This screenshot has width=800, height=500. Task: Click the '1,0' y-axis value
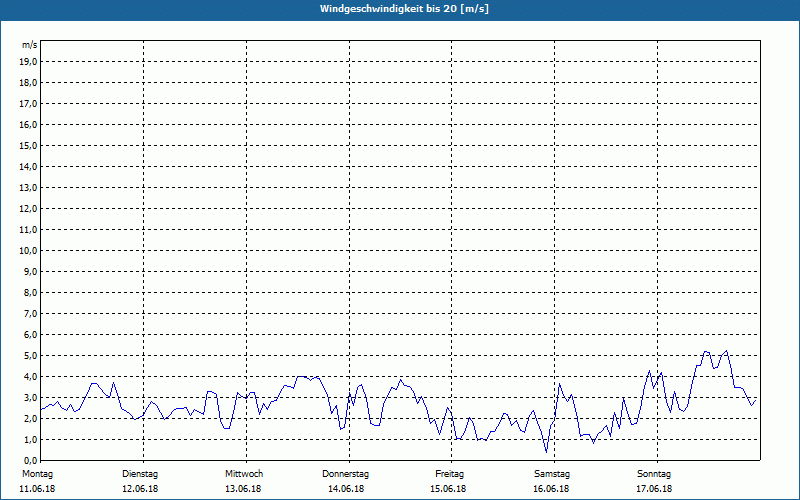click(30, 439)
